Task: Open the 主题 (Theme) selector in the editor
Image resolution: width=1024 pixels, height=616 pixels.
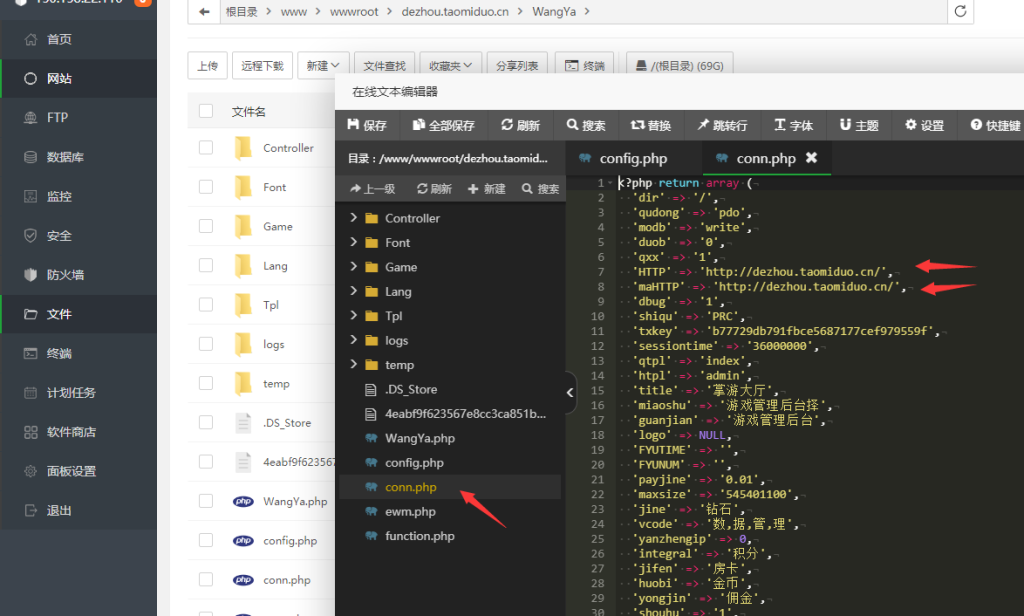Action: [x=858, y=124]
